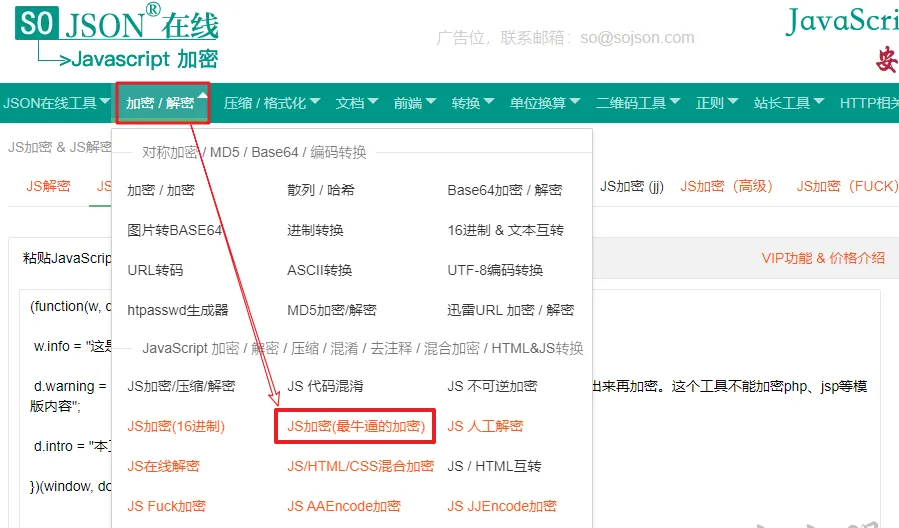Open the JS加密（高级）tab
This screenshot has height=528, width=899.
(726, 186)
